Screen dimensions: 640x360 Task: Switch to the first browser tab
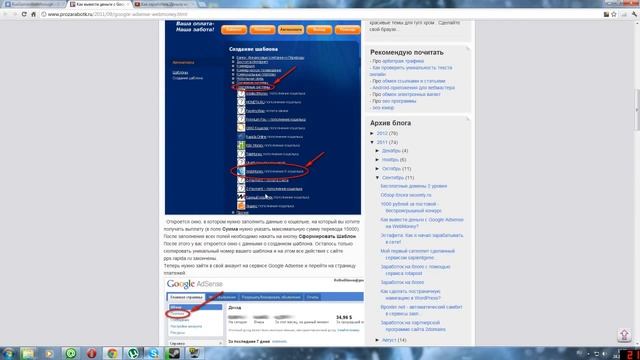pos(33,4)
